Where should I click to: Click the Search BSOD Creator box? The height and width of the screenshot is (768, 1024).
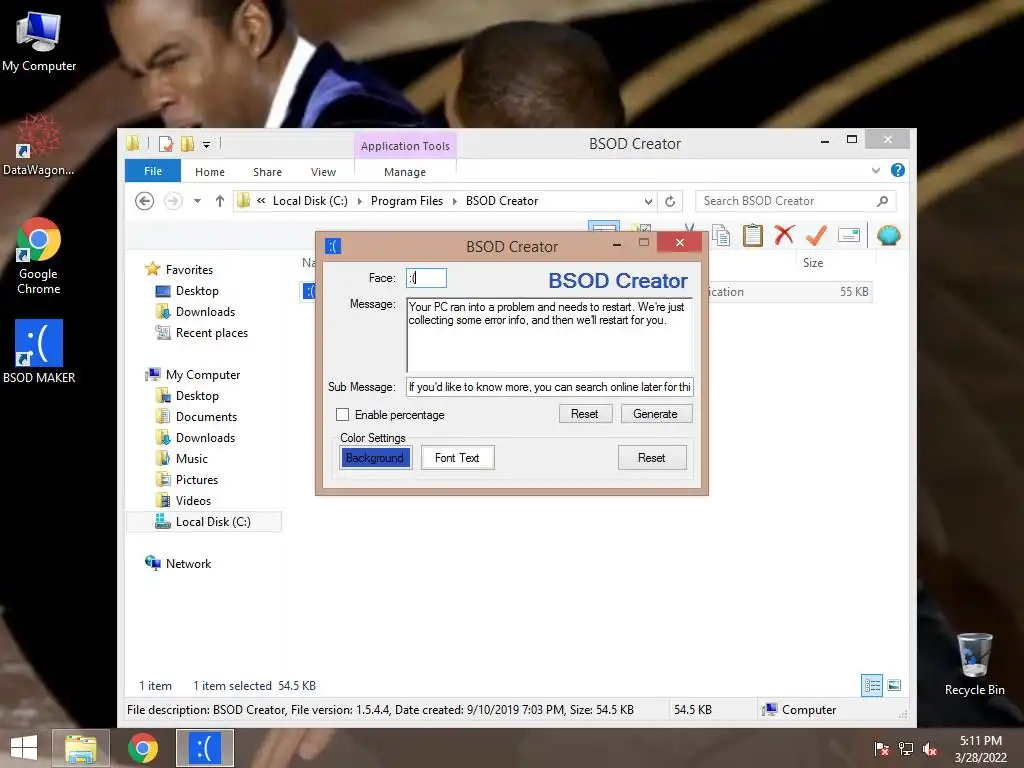[x=795, y=201]
